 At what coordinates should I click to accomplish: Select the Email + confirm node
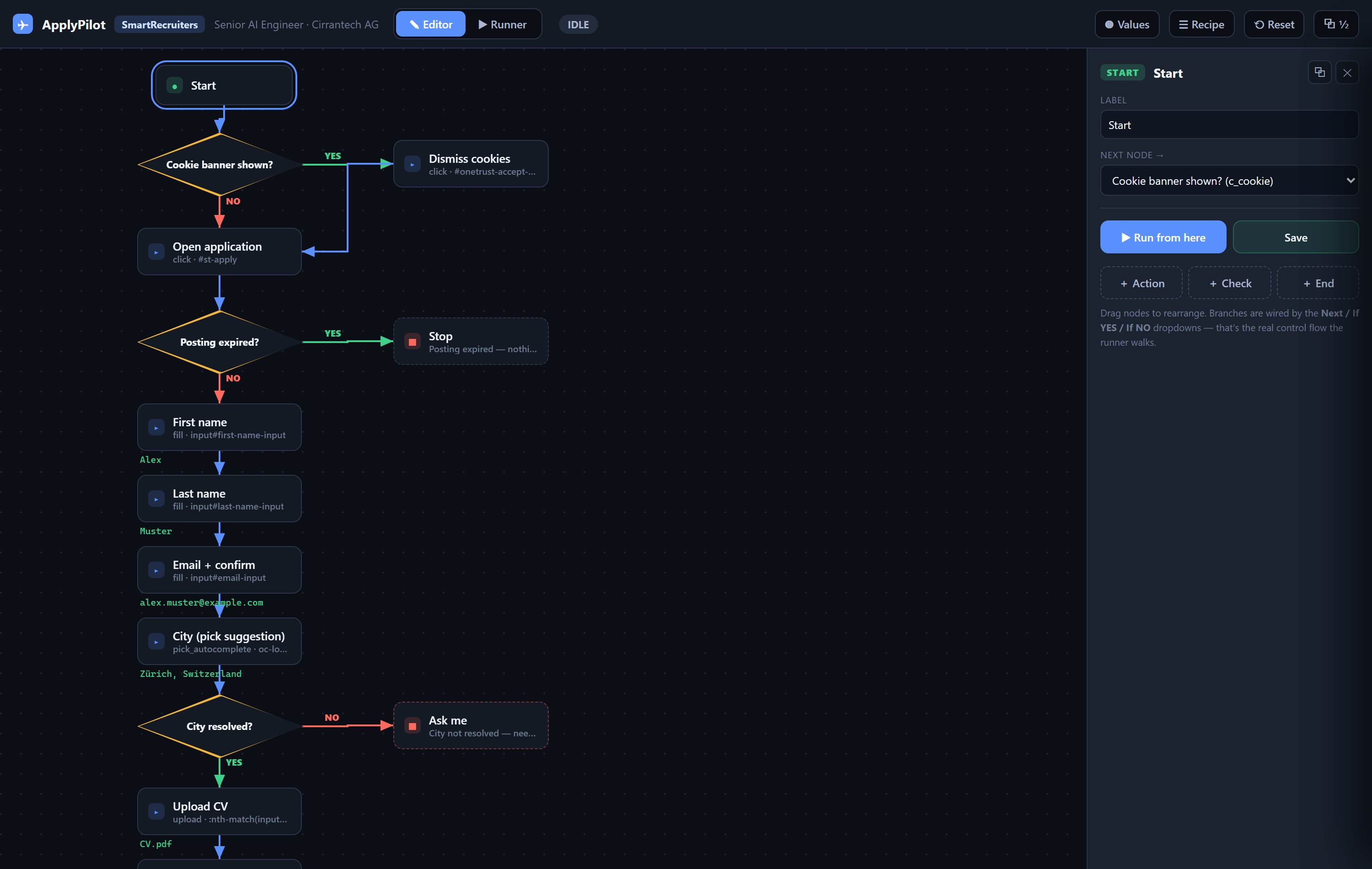coord(220,570)
